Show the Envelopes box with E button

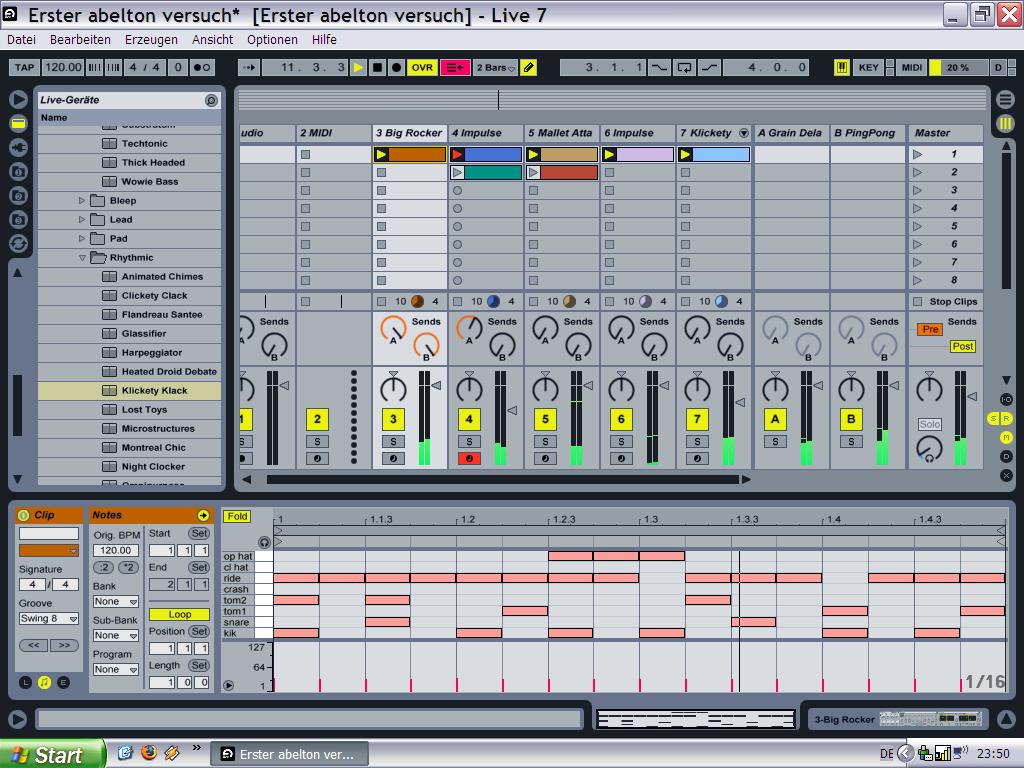[63, 682]
